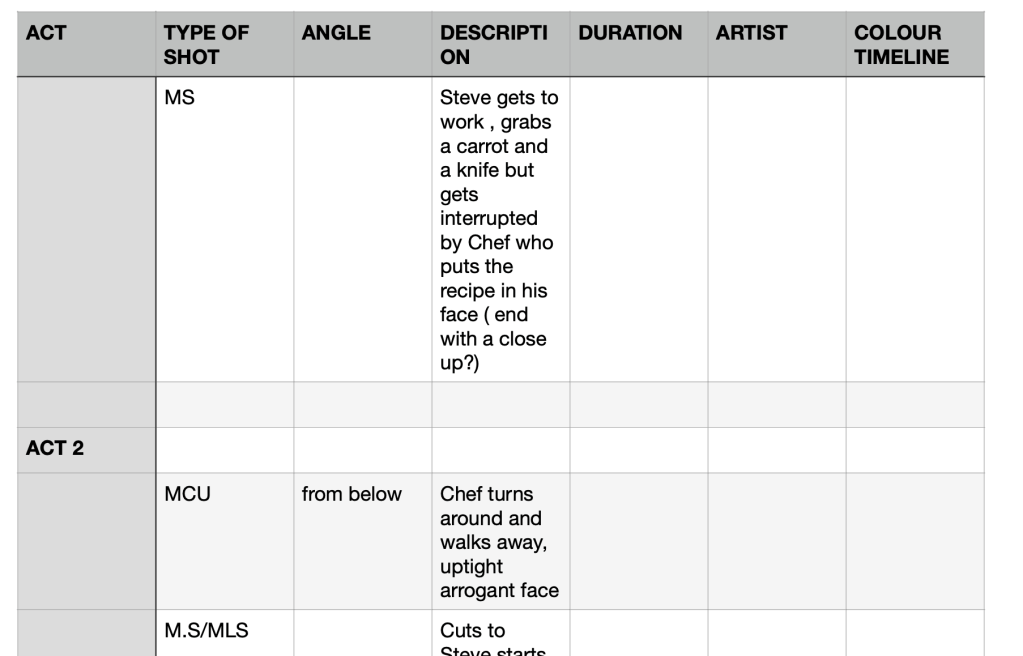Select the ARTIST header cell
This screenshot has height=656, width=1023.
click(776, 45)
